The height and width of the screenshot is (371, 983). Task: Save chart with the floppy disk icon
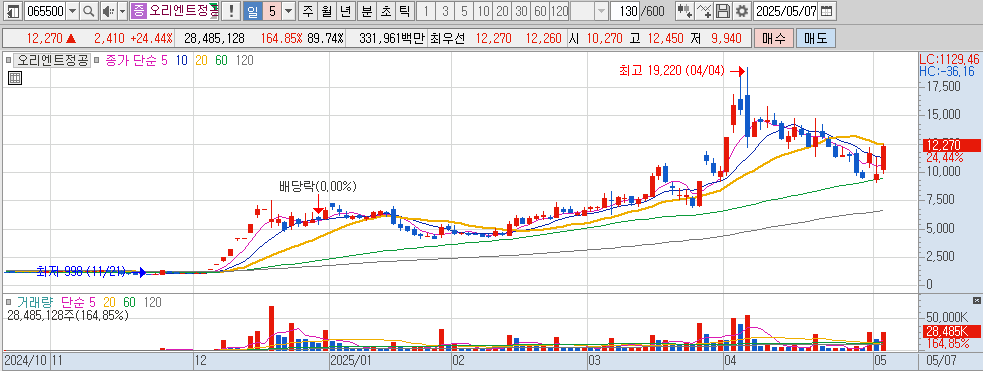point(723,11)
